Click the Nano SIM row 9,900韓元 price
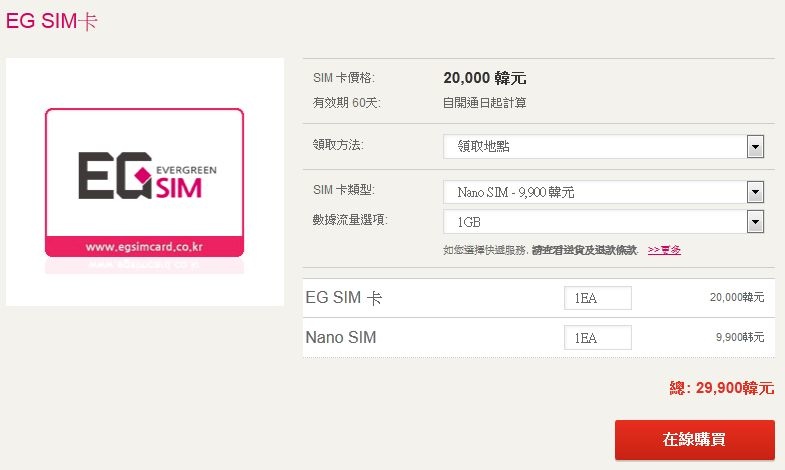 [740, 337]
